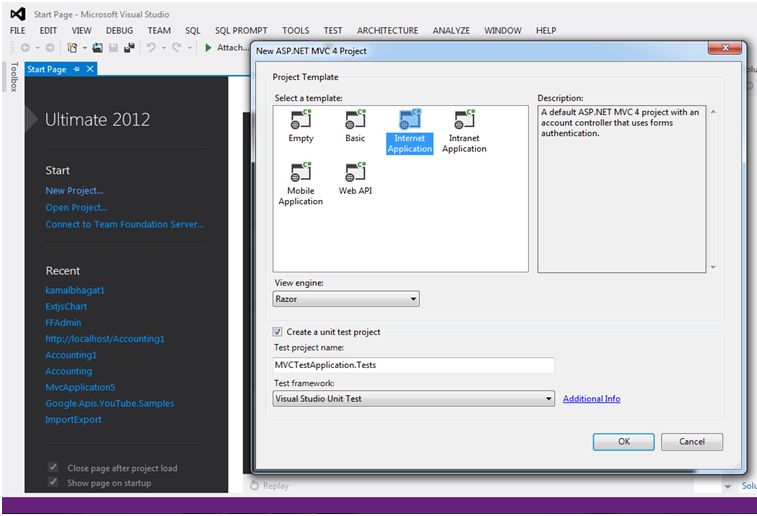The image size is (757, 516).
Task: Select the Basic project template
Action: [x=355, y=126]
